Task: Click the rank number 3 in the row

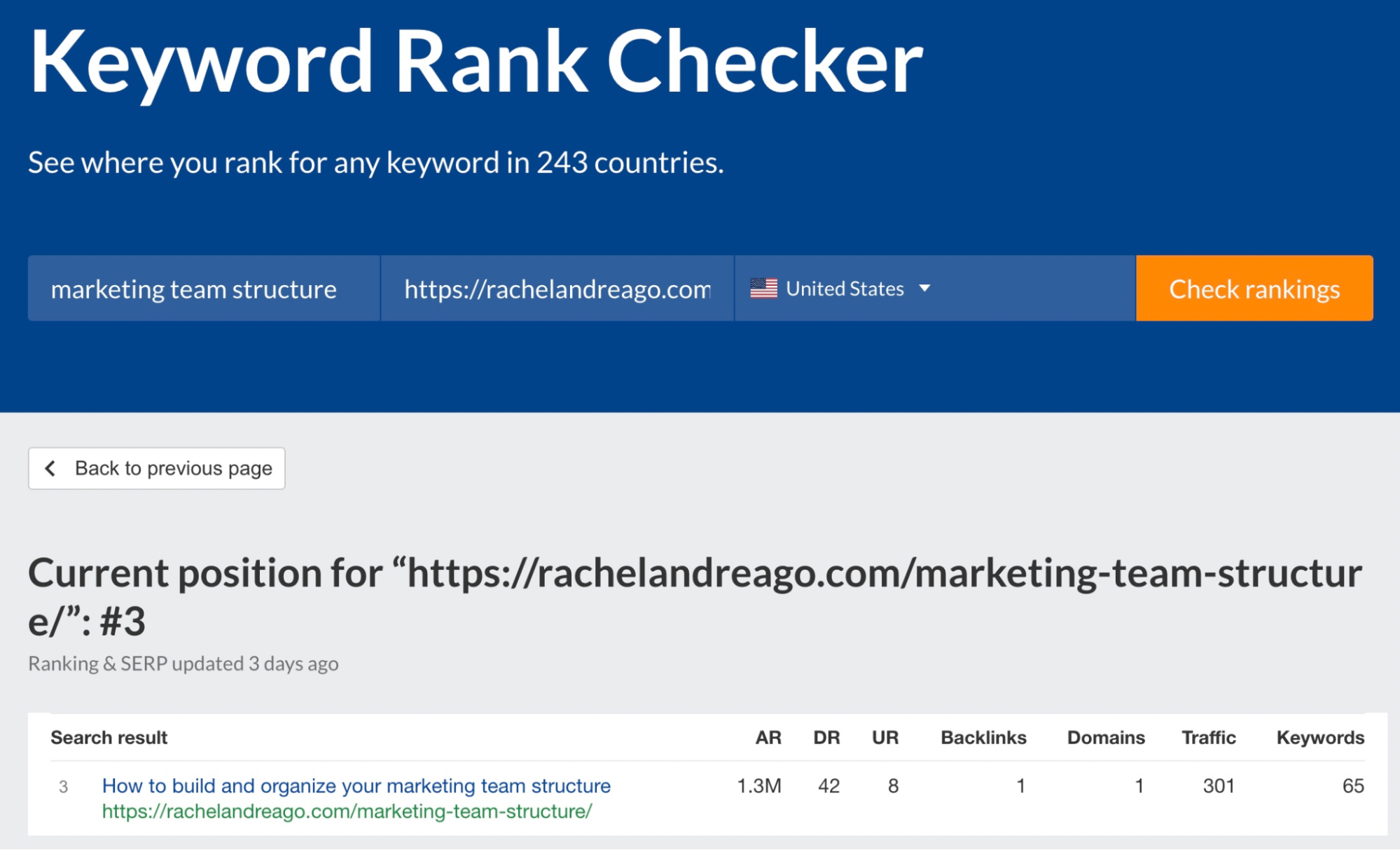Action: 63,786
